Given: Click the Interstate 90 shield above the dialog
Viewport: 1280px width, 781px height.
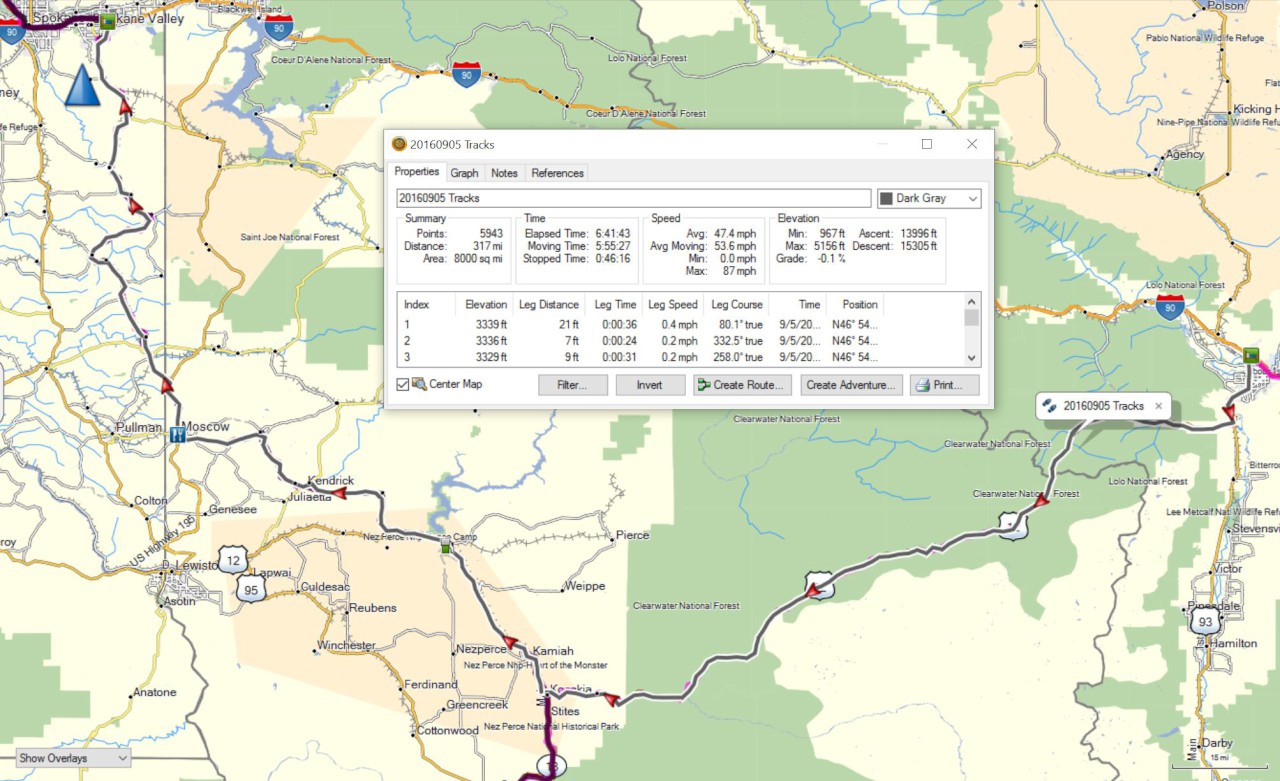Looking at the screenshot, I should (465, 73).
